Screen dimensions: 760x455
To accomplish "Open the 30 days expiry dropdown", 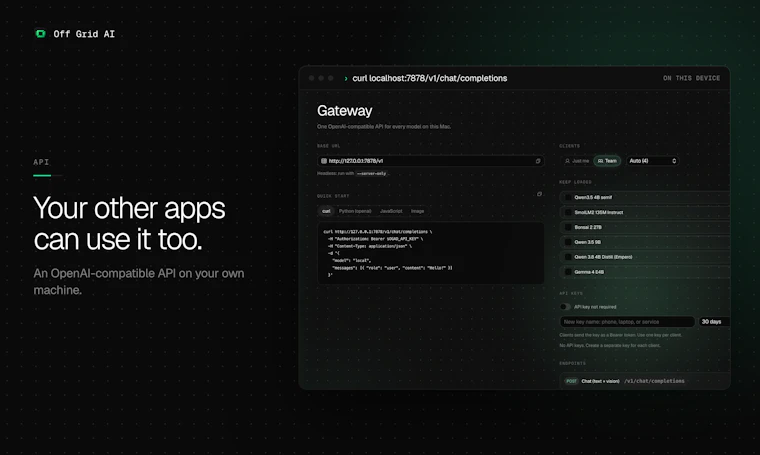I will point(714,322).
